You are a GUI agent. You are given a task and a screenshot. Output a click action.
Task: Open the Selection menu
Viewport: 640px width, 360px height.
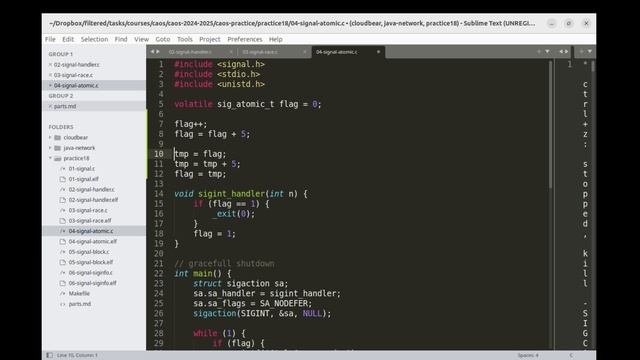94,39
